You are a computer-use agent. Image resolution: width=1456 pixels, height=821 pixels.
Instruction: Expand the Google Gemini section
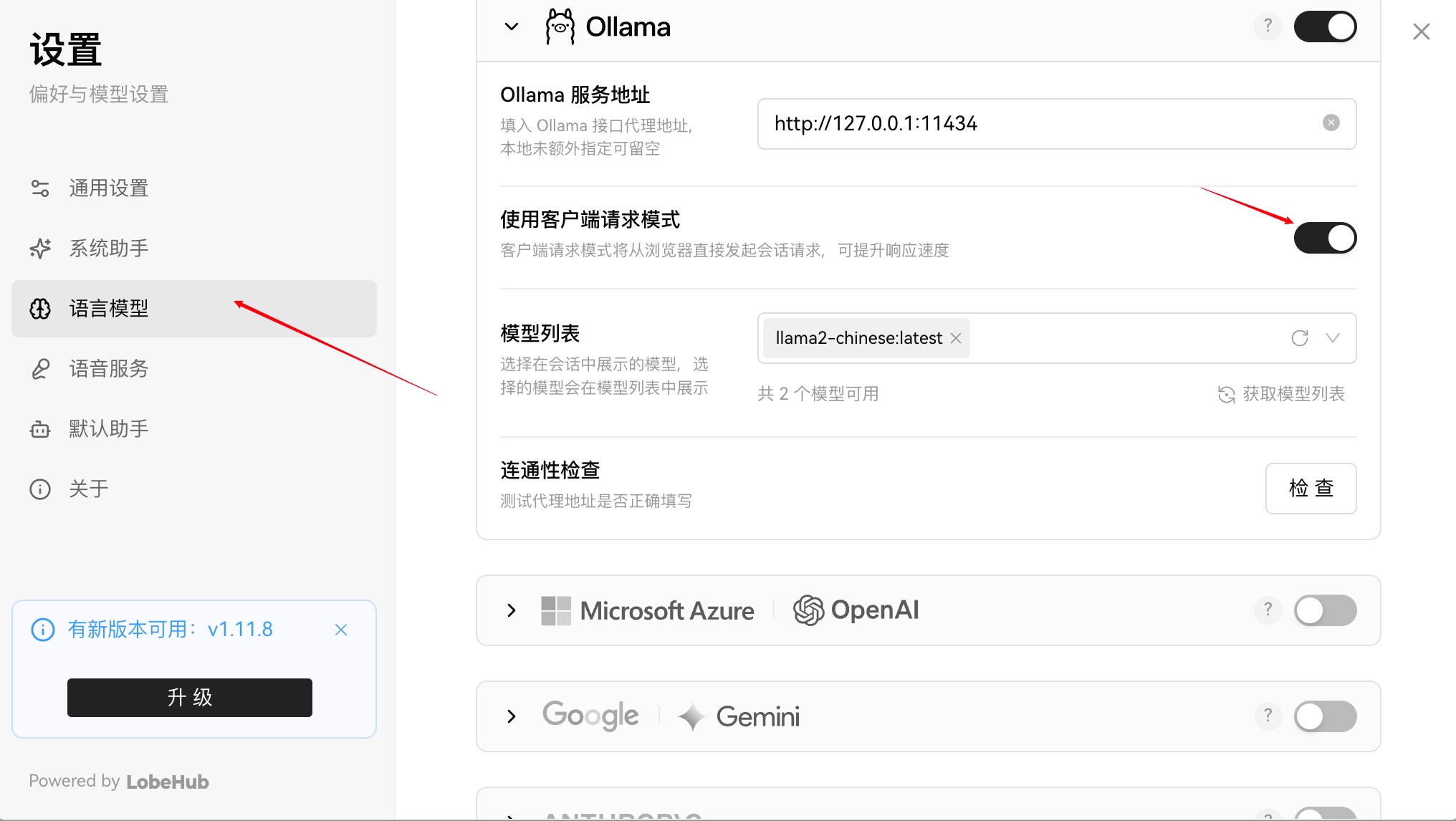tap(512, 716)
